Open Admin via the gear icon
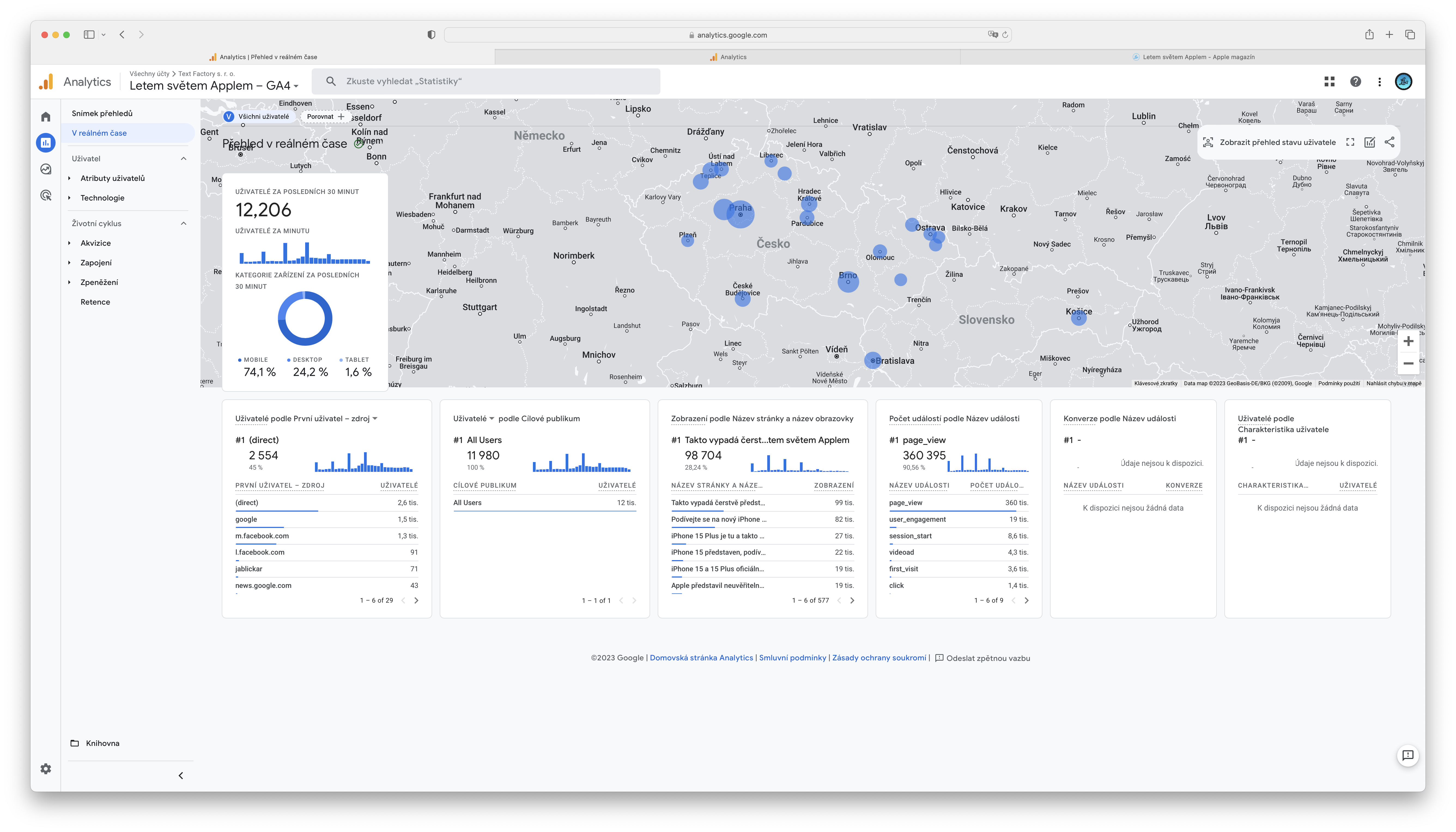 point(46,769)
